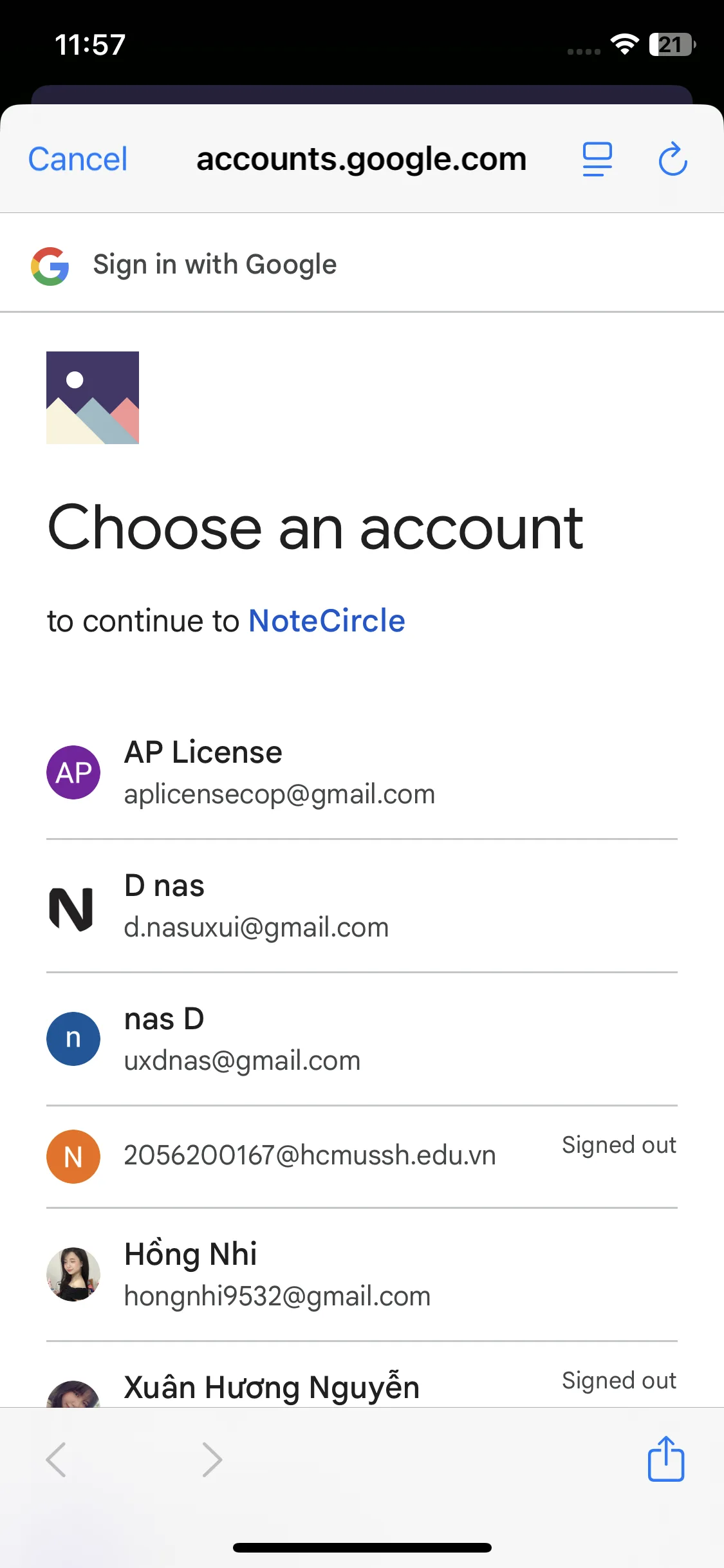
Task: Tap the reload page icon
Action: point(673,160)
